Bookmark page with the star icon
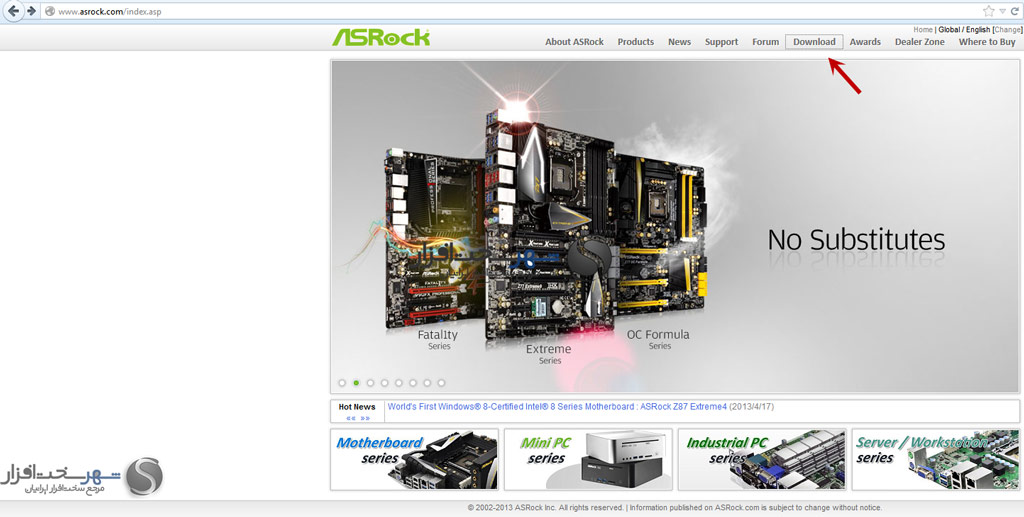 click(x=989, y=11)
